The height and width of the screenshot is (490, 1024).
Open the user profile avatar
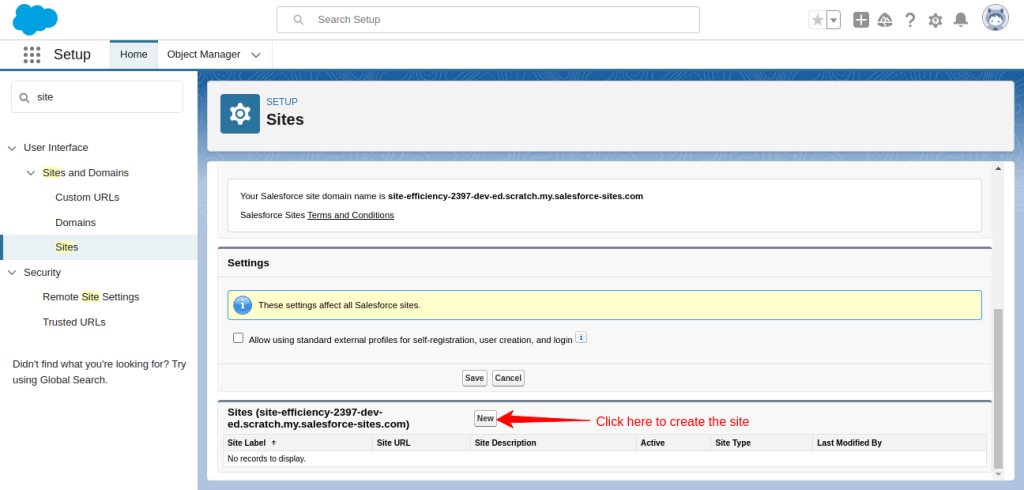(x=995, y=18)
